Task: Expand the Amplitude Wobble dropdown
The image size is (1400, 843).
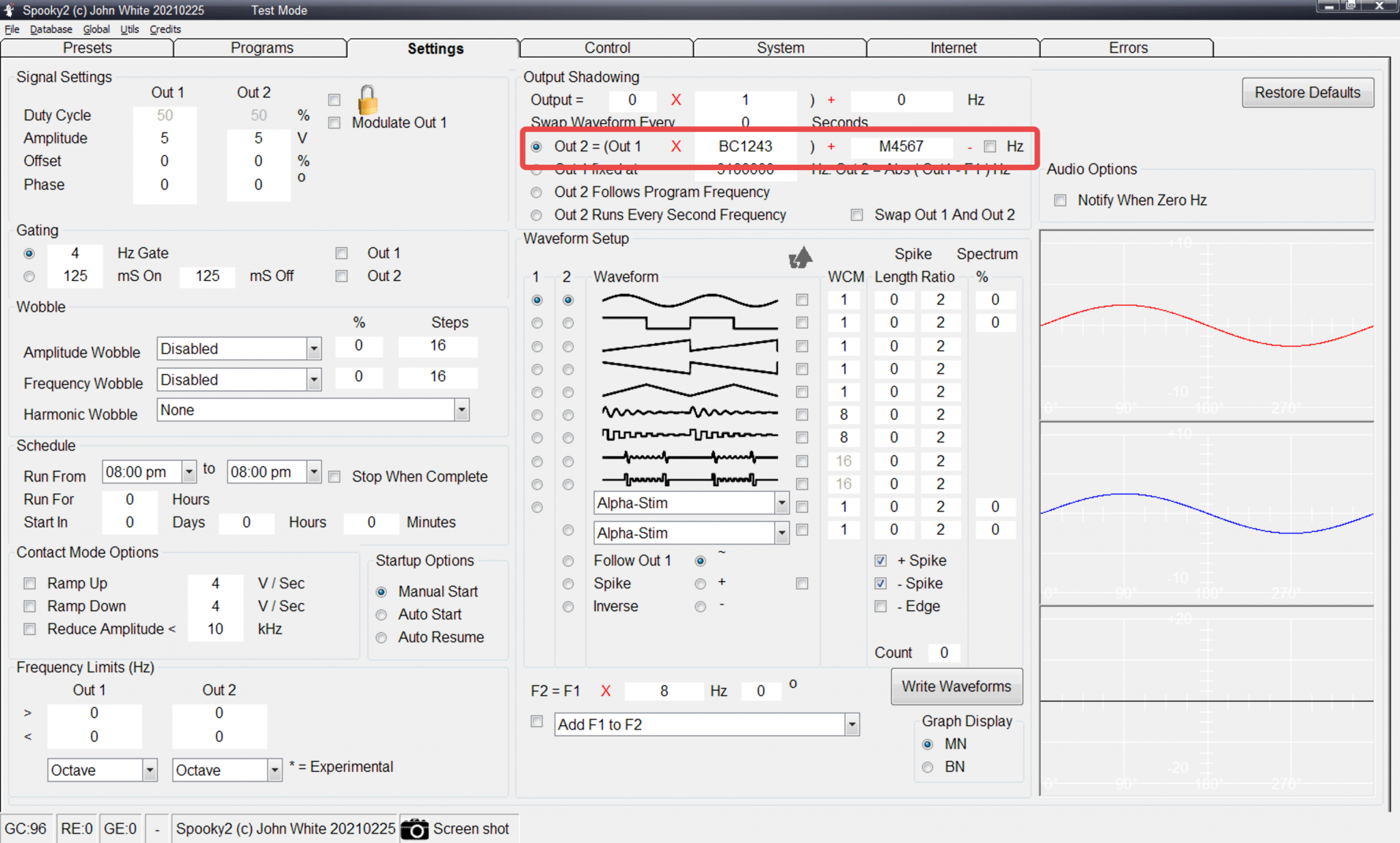Action: click(x=314, y=349)
